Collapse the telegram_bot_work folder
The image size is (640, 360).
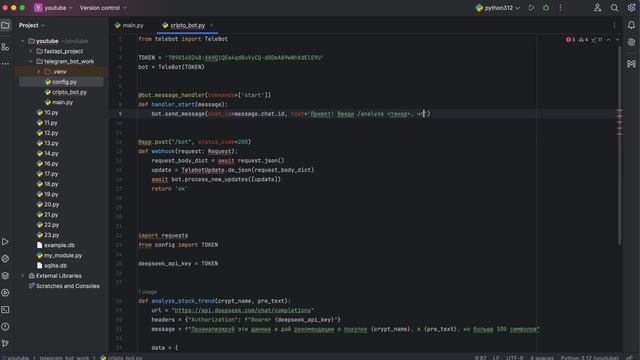[x=31, y=62]
